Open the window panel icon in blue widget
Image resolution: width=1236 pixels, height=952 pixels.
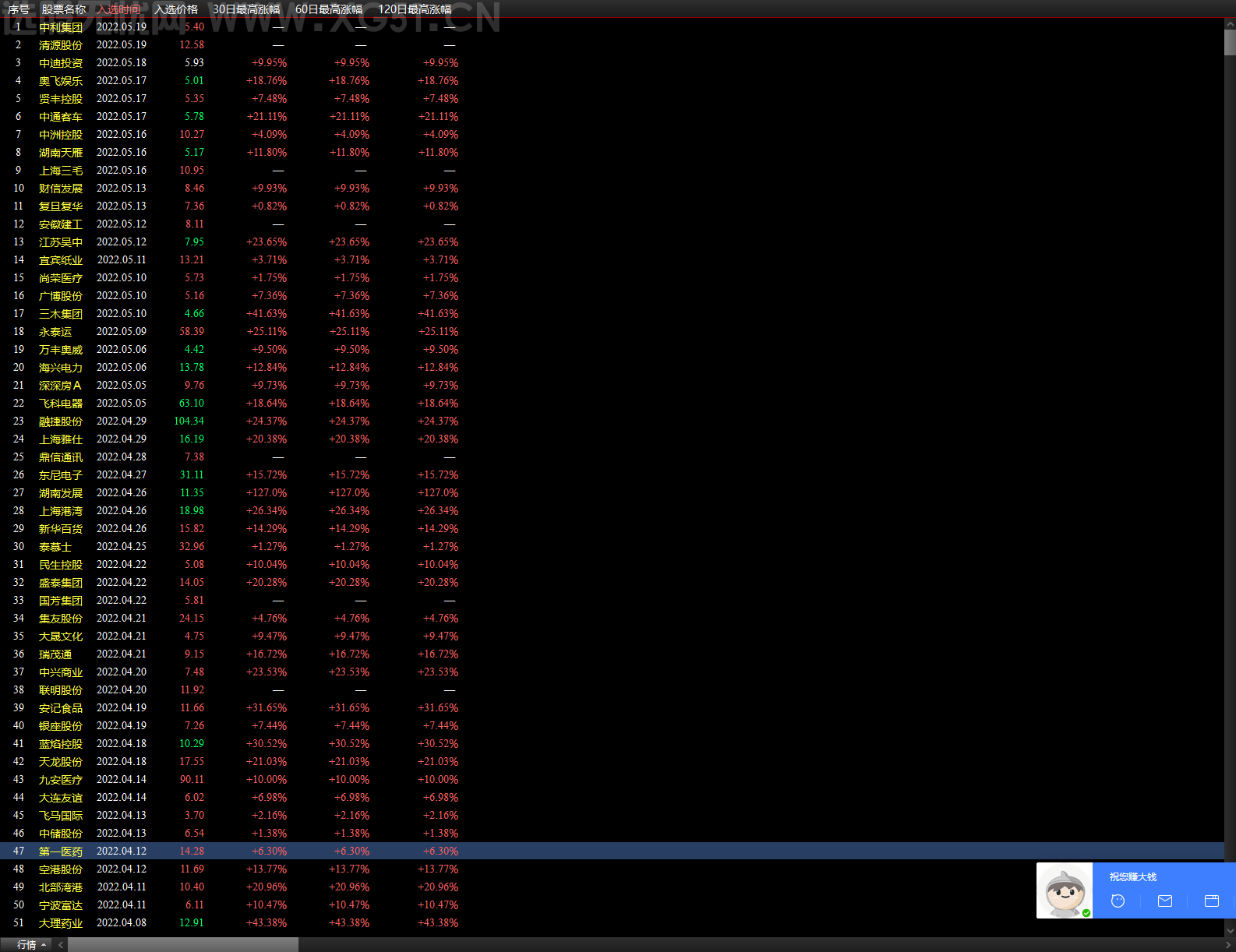point(1212,901)
